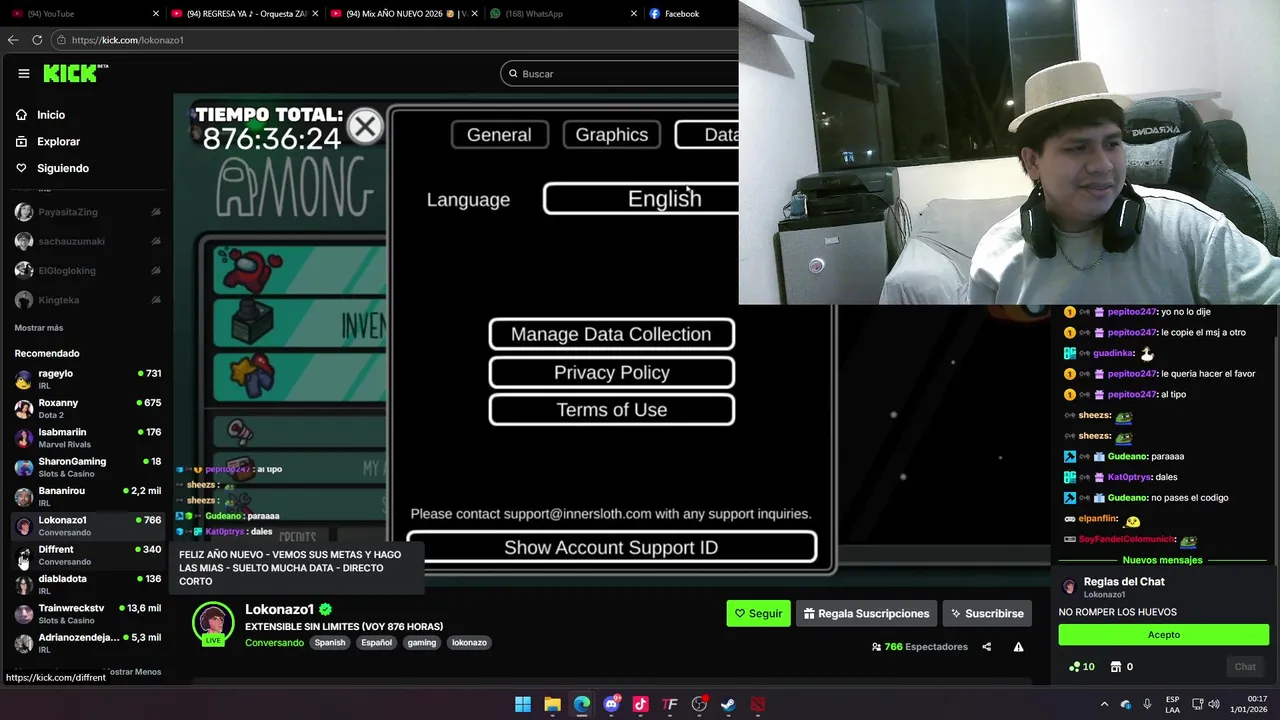Click the share icon below the stream

(x=986, y=647)
